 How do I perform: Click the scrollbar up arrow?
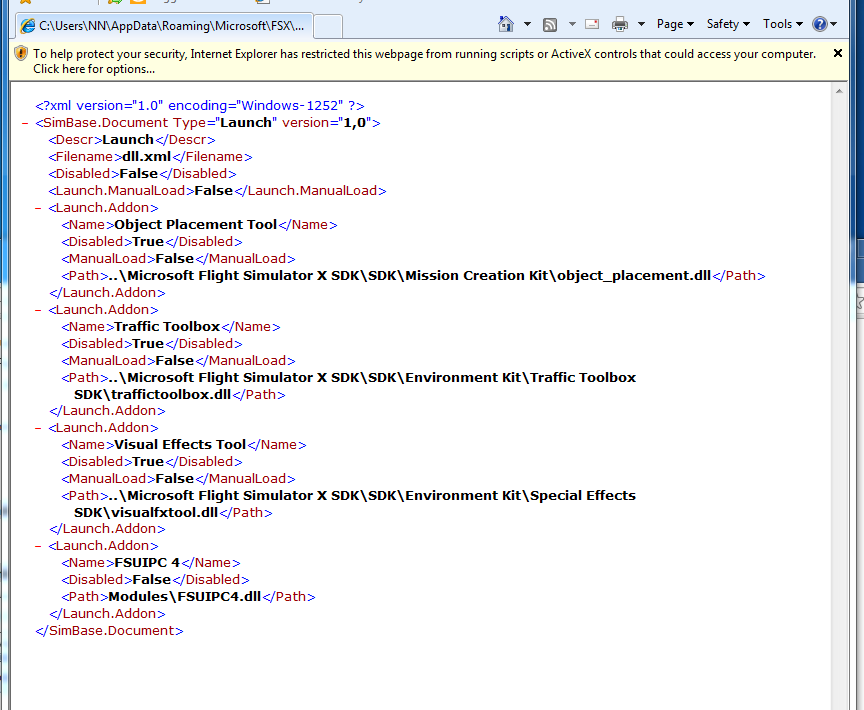[839, 91]
